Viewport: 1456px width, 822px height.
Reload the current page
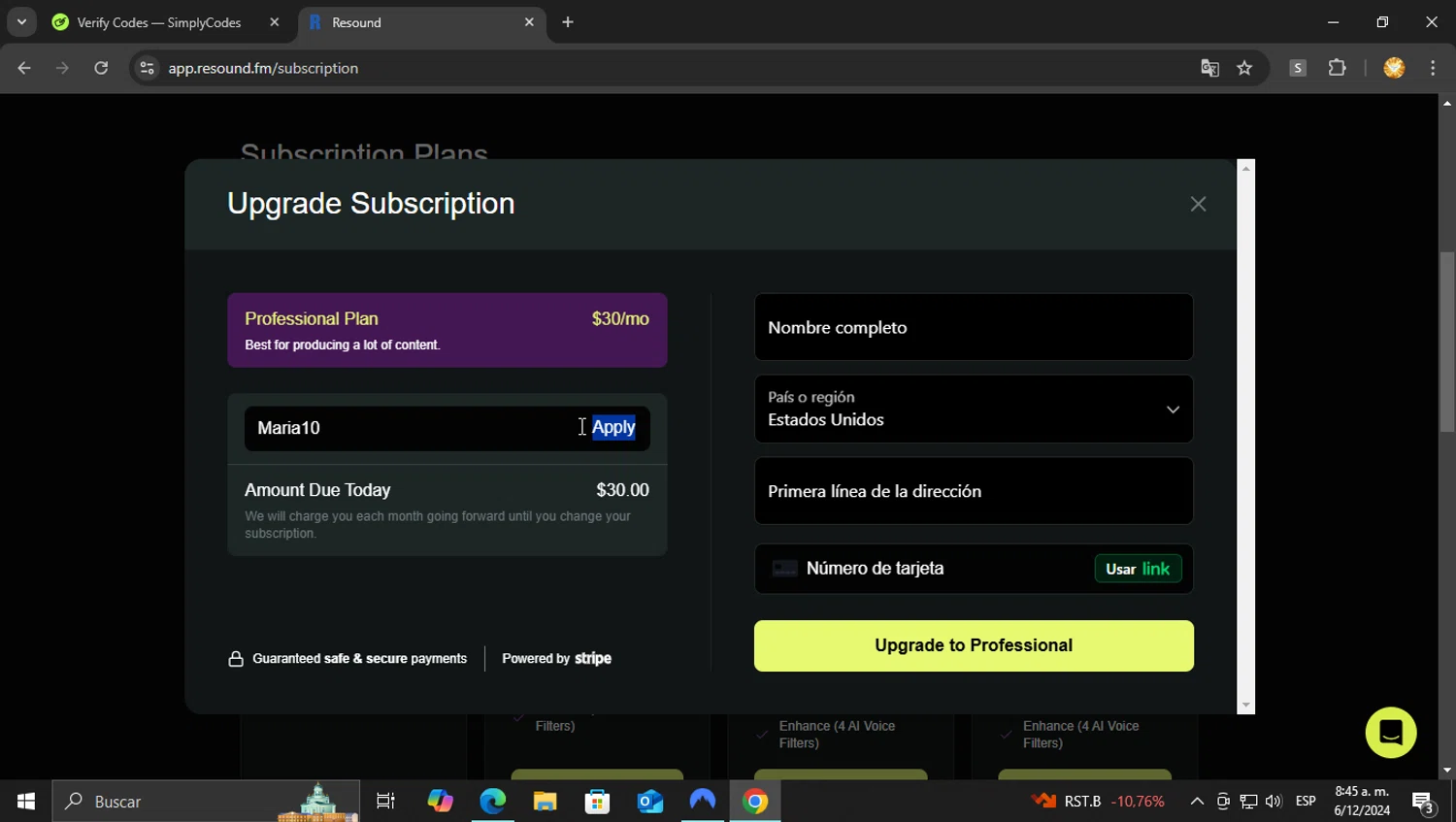(101, 68)
